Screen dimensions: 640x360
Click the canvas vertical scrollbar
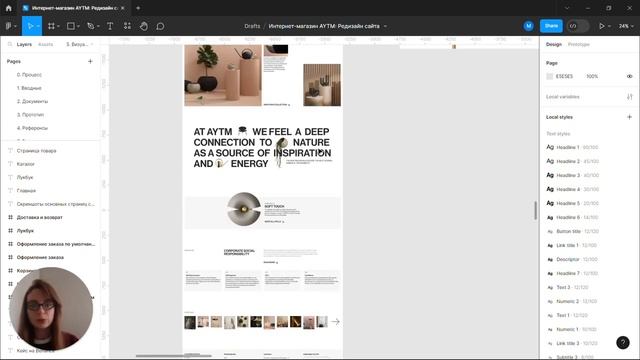pos(535,211)
